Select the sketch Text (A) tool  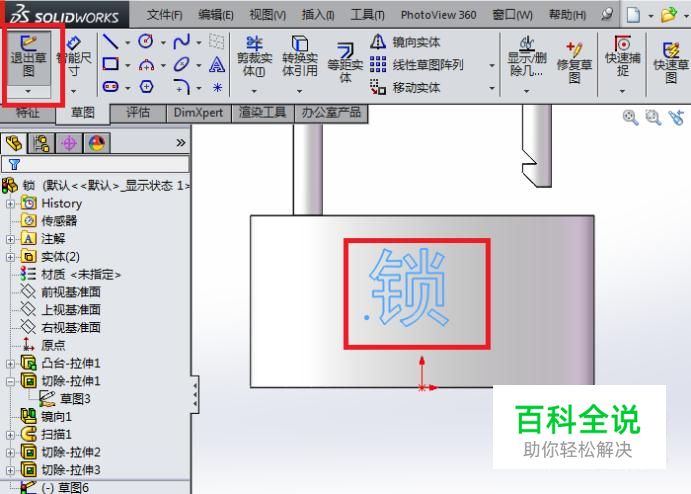[x=217, y=64]
